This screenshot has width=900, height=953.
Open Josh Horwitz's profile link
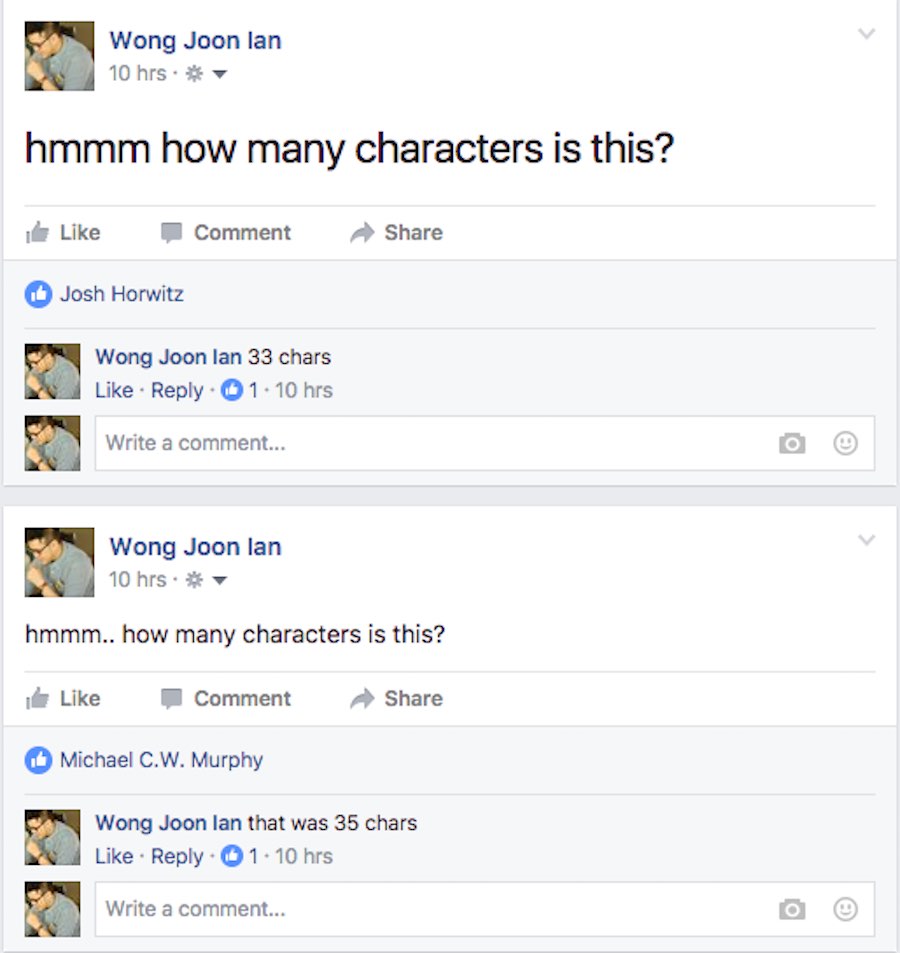(x=121, y=294)
